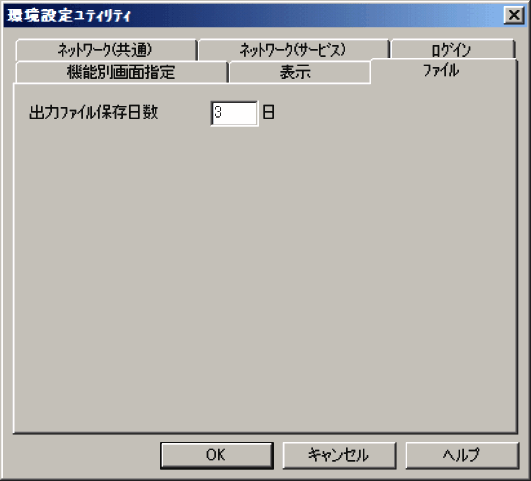Confirm settings with the OK button
Image resolution: width=531 pixels, height=481 pixels.
click(217, 455)
